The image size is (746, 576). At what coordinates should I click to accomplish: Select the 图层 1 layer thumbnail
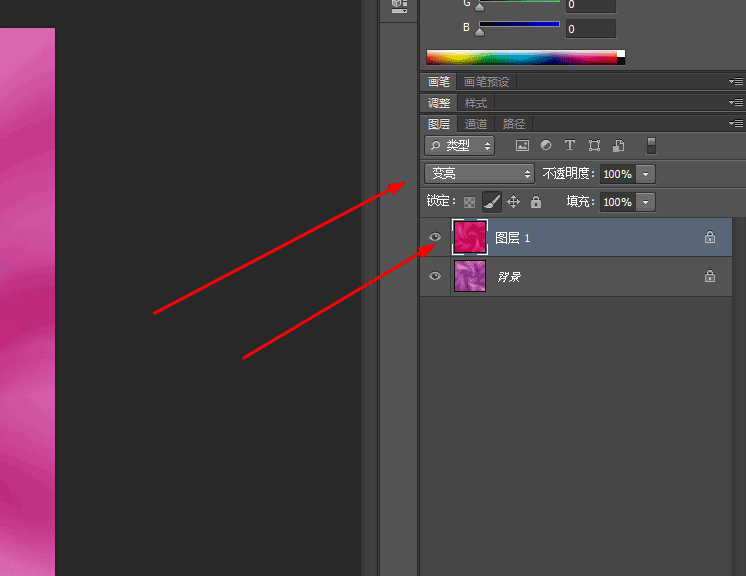pos(470,237)
